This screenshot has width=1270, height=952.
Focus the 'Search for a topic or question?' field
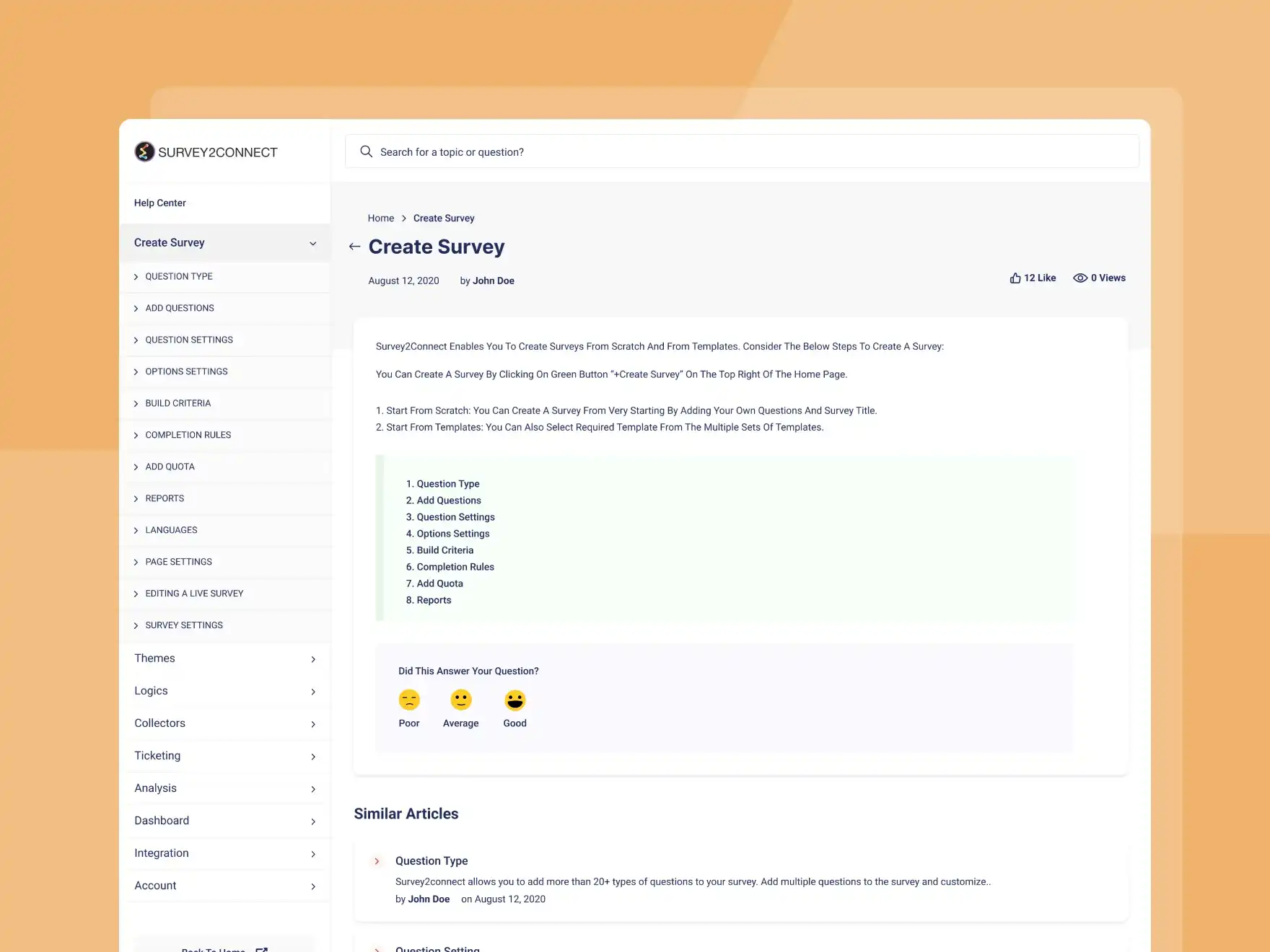(x=742, y=151)
